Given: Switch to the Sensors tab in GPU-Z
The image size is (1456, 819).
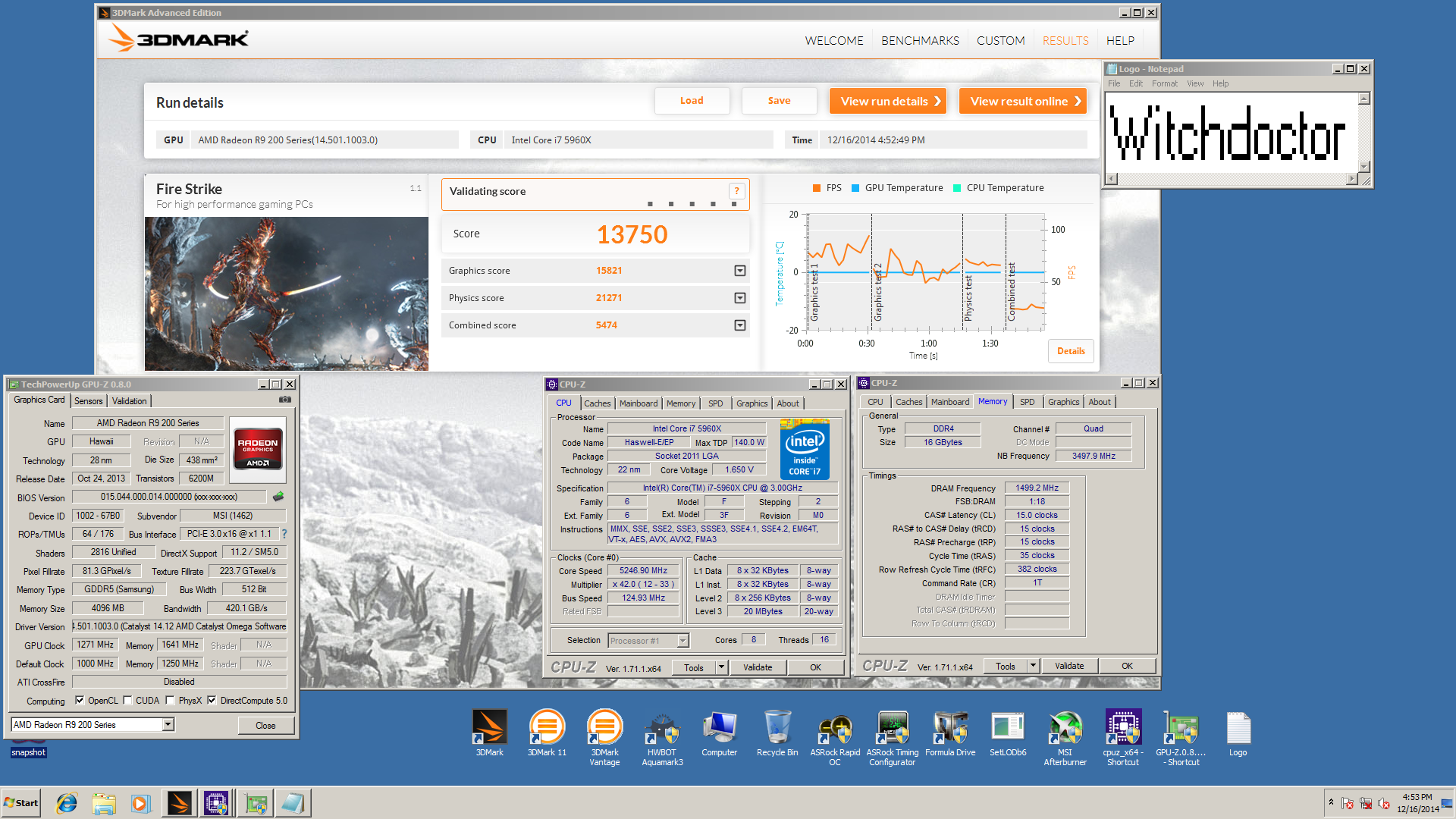Looking at the screenshot, I should 89,401.
